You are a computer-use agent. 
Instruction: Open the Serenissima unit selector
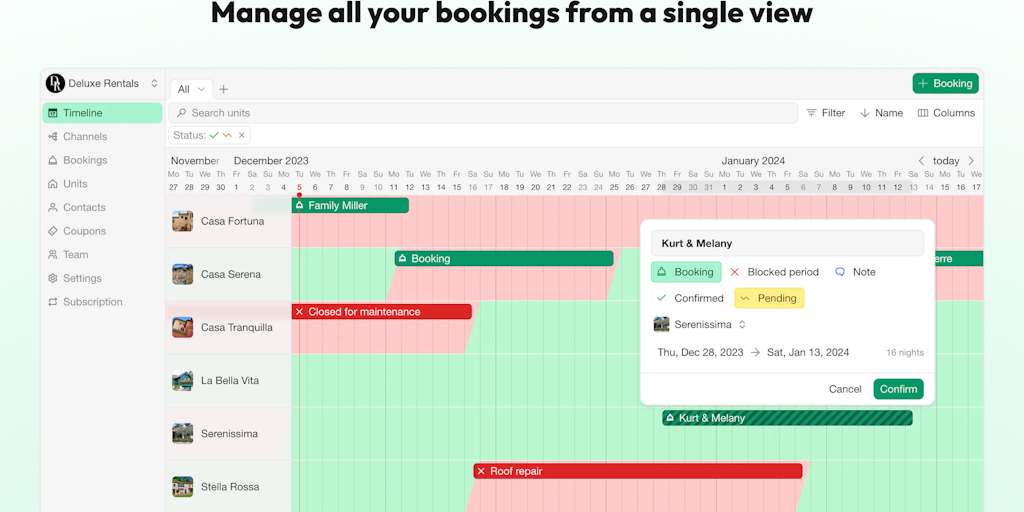click(701, 325)
